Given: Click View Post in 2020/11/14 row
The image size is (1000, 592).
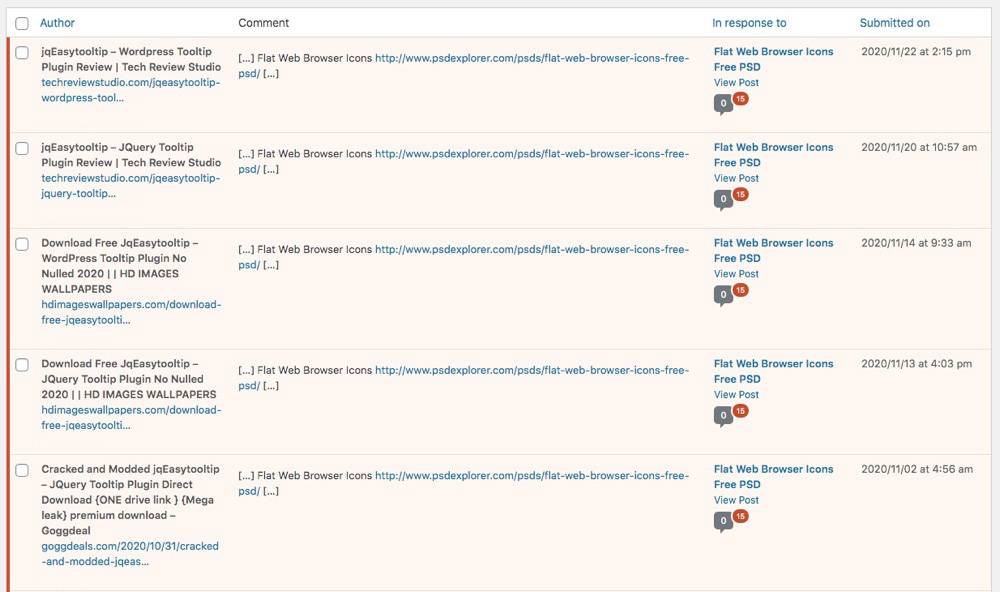Looking at the screenshot, I should coord(736,274).
